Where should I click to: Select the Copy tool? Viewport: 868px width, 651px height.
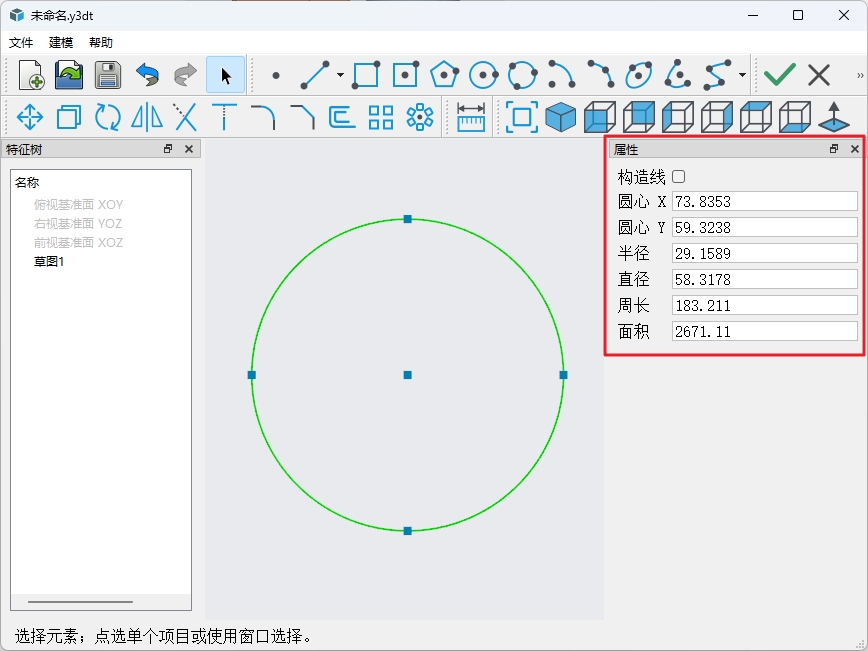click(69, 117)
